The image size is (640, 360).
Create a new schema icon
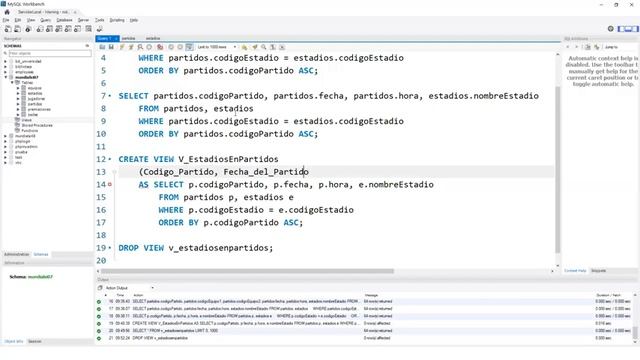point(40,29)
